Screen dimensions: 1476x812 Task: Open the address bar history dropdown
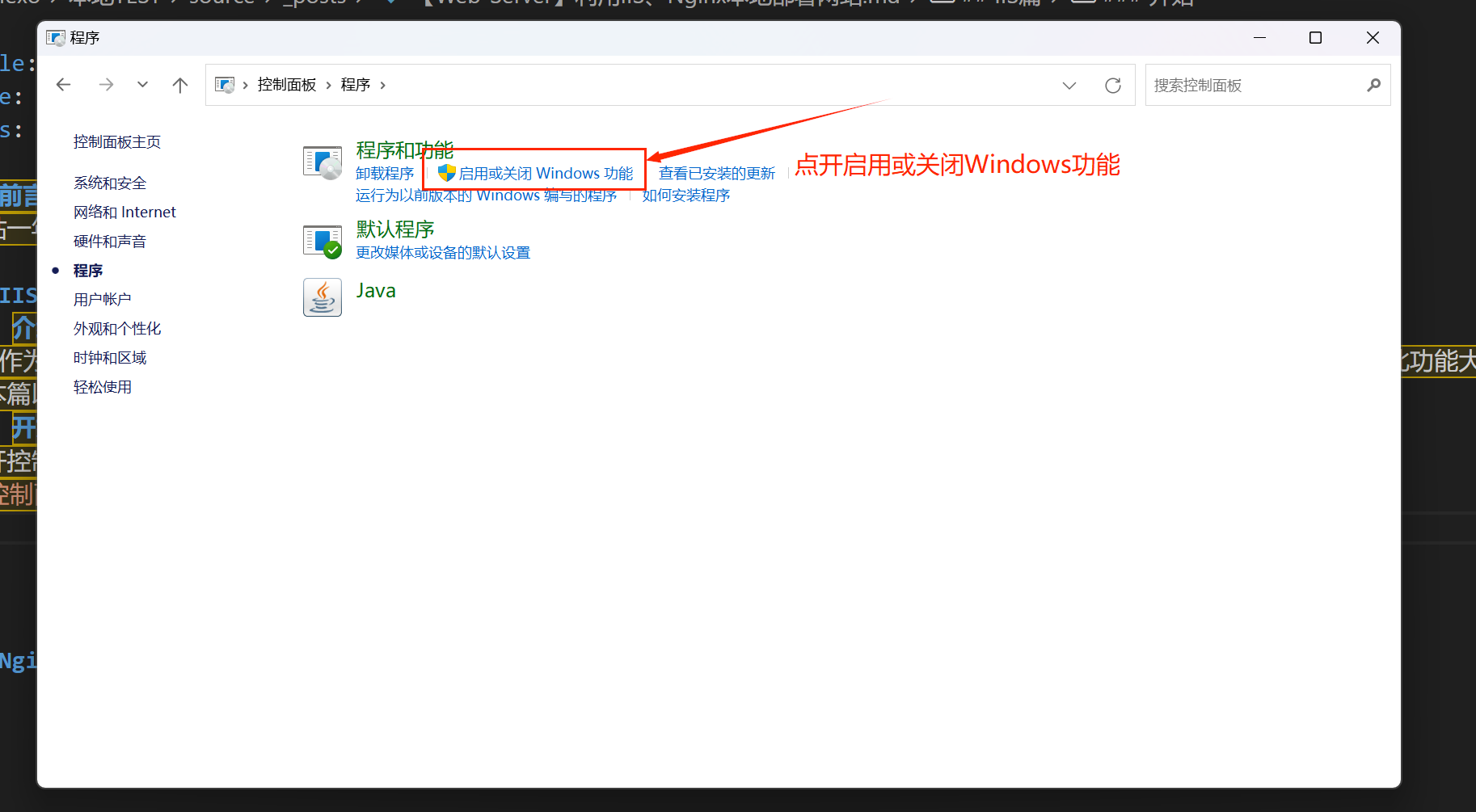(1069, 86)
